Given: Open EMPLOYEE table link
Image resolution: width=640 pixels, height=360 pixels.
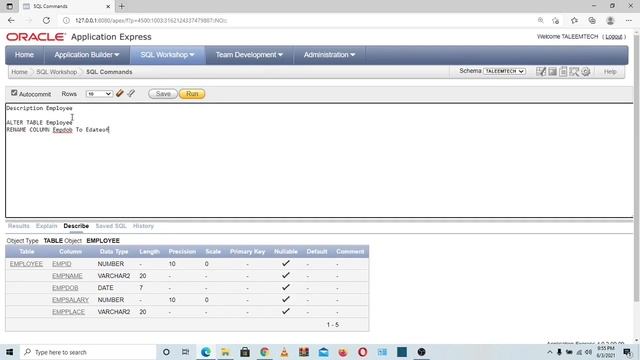Looking at the screenshot, I should pyautogui.click(x=26, y=264).
